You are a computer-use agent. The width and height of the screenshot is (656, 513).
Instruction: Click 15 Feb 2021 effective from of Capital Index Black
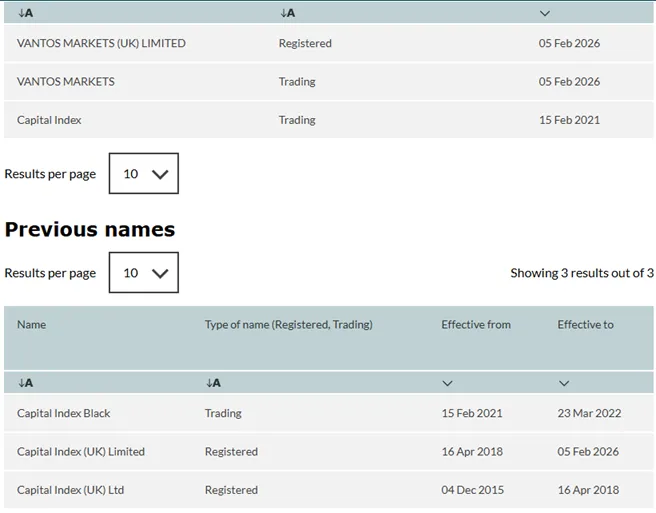[x=472, y=413]
